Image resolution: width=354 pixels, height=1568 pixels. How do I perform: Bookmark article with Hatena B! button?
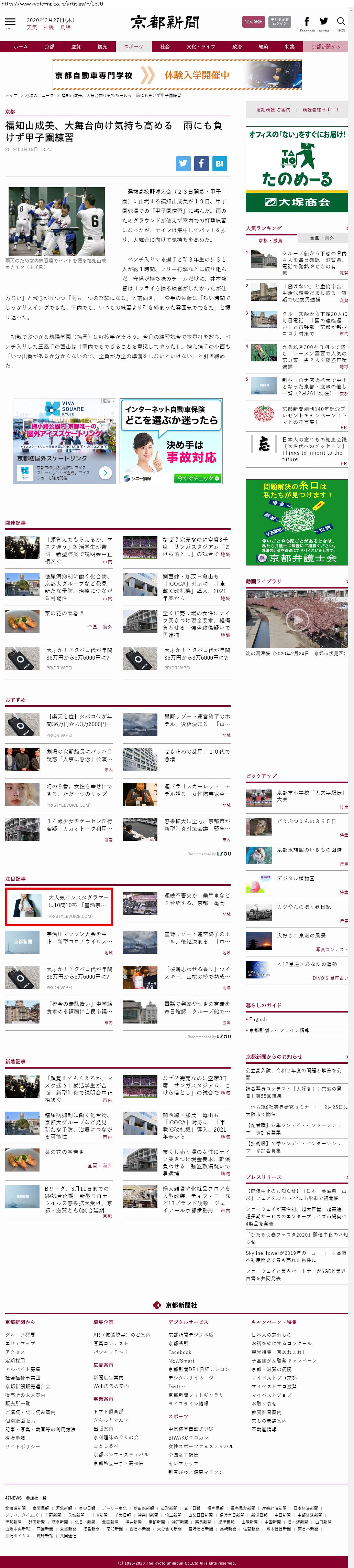pos(220,163)
